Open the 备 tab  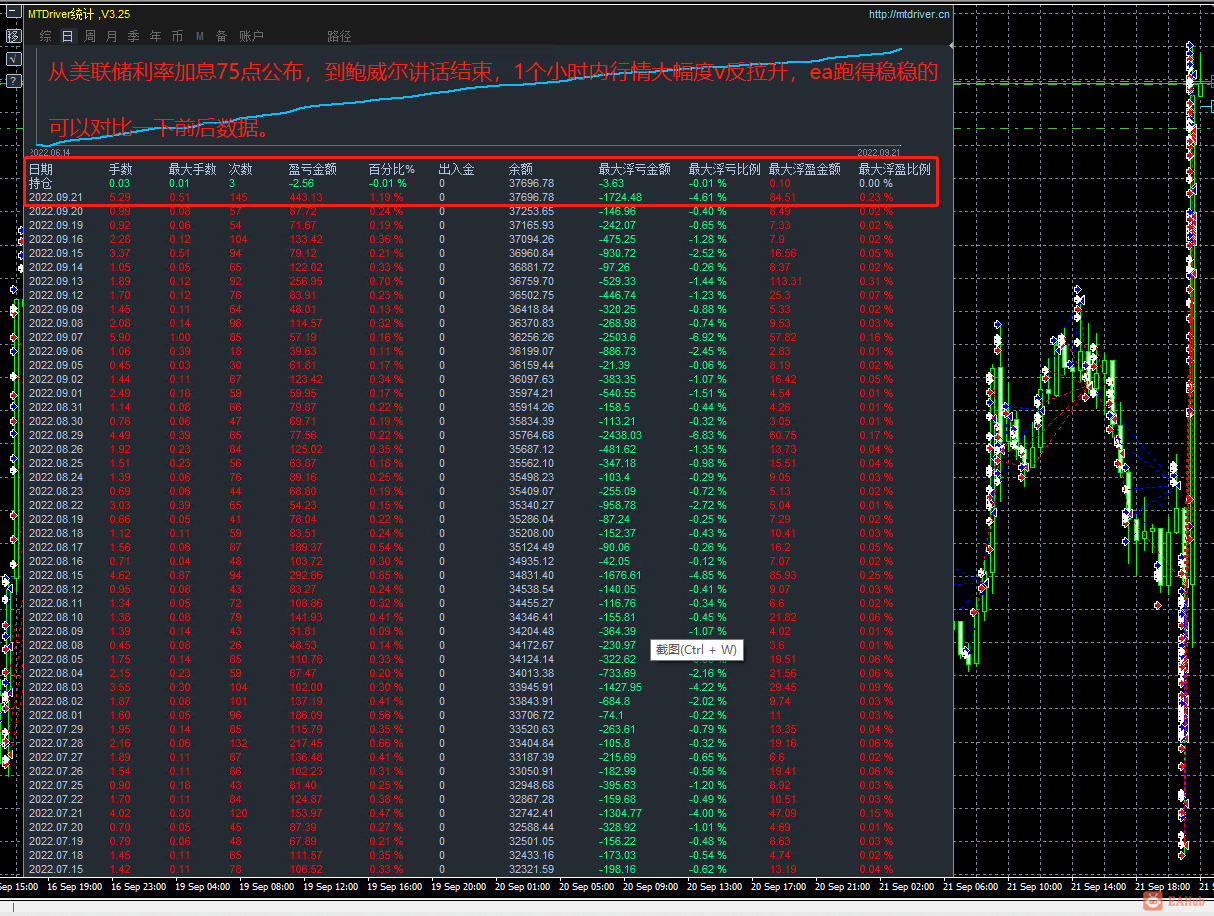click(221, 36)
